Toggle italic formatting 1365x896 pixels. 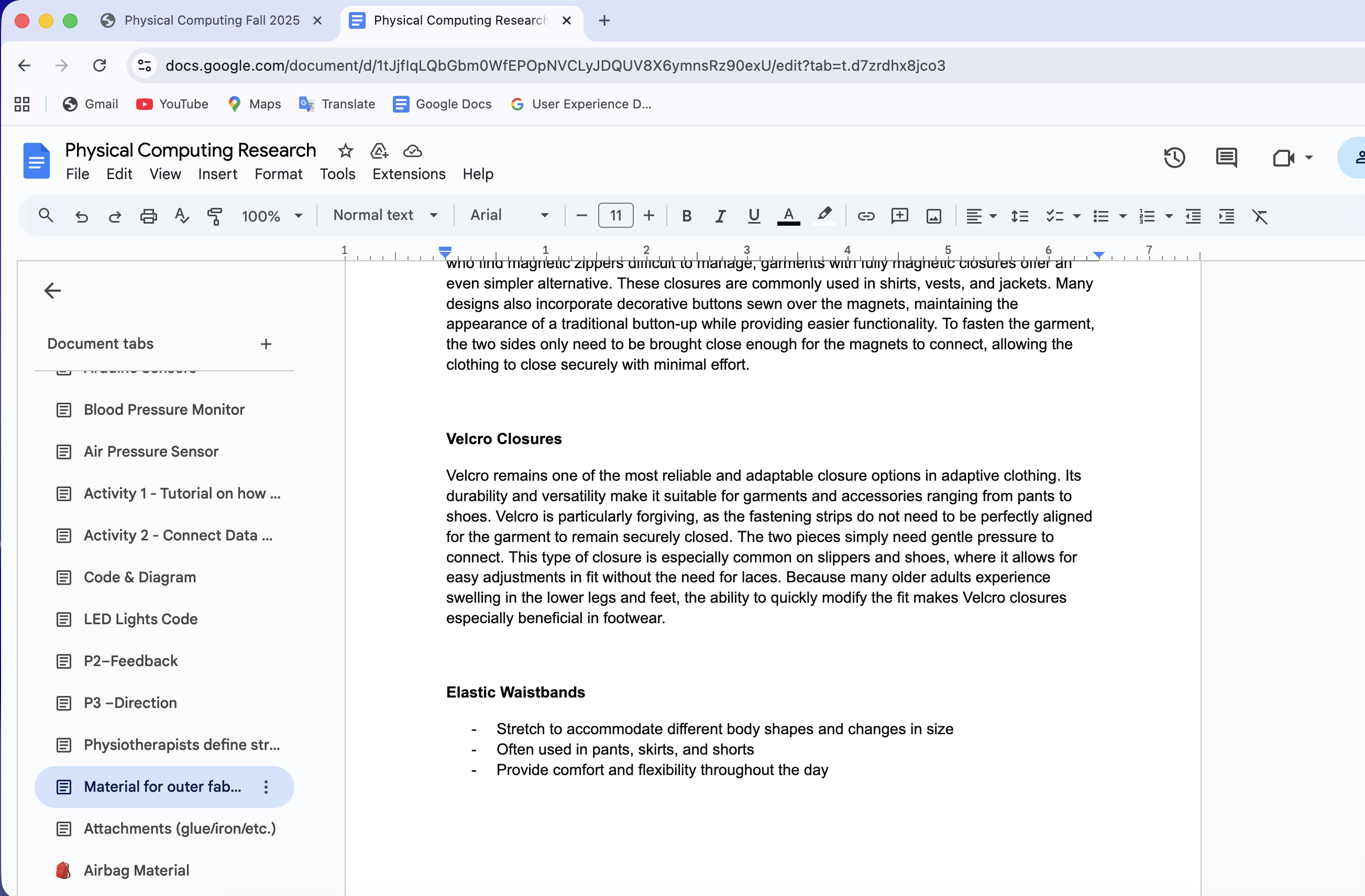[720, 216]
